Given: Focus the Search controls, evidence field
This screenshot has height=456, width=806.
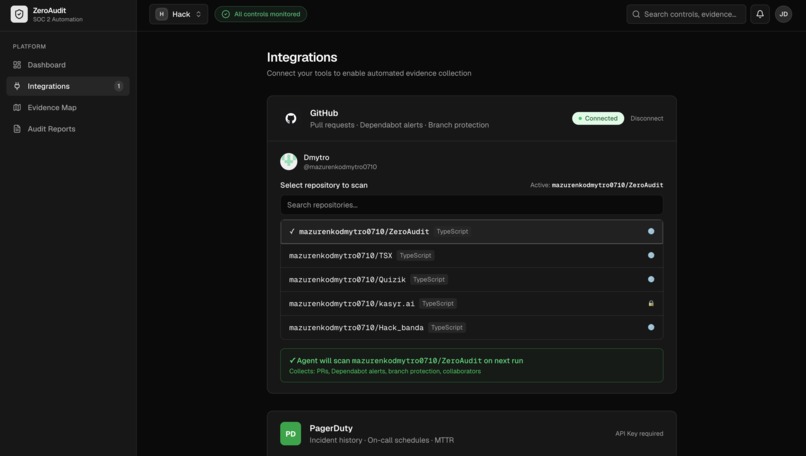Looking at the screenshot, I should pos(686,14).
